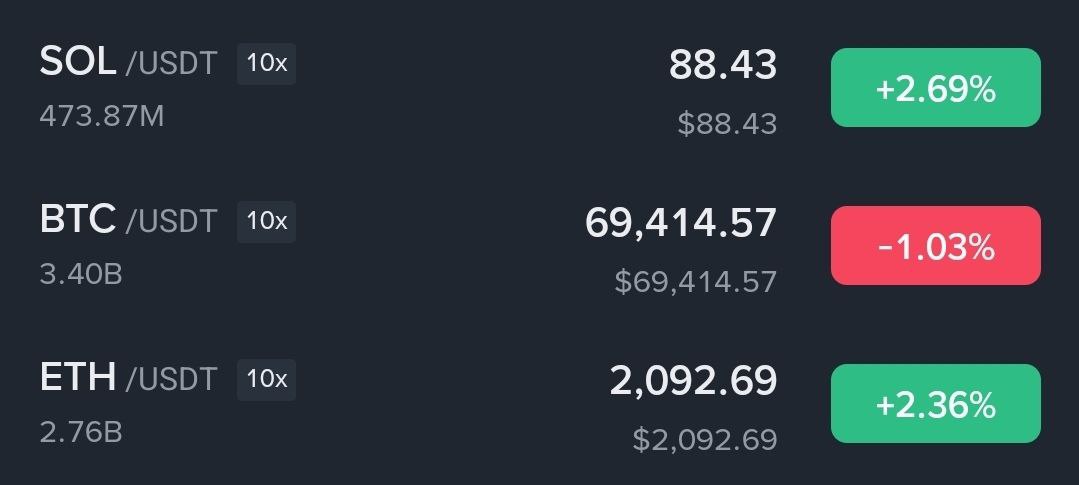
Task: Select the 10x leverage badge beside SOL
Action: pos(266,64)
